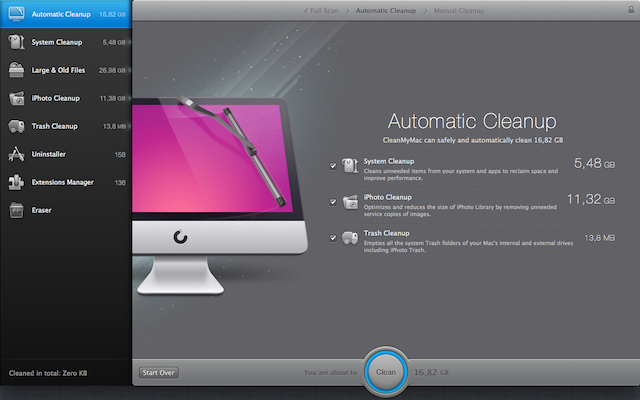The width and height of the screenshot is (640, 400).
Task: Open Large & Old Files label in sidebar
Action: [58, 70]
